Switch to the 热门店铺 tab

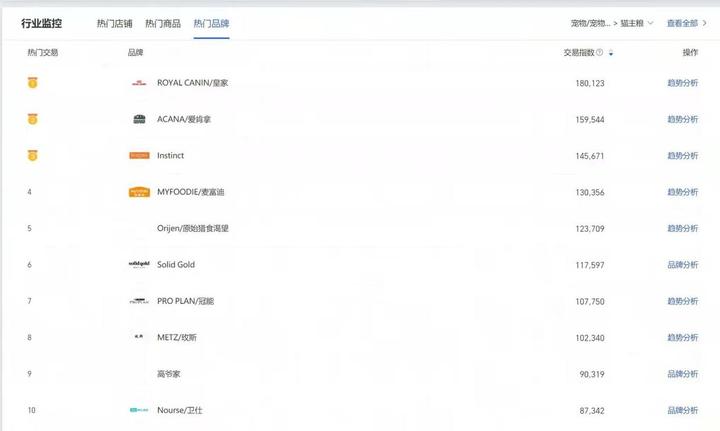pyautogui.click(x=114, y=23)
